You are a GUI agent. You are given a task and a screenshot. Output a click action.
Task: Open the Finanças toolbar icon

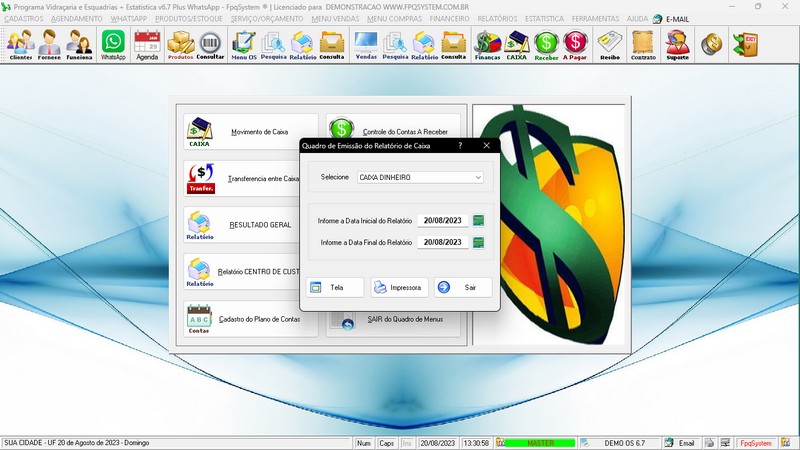point(487,45)
